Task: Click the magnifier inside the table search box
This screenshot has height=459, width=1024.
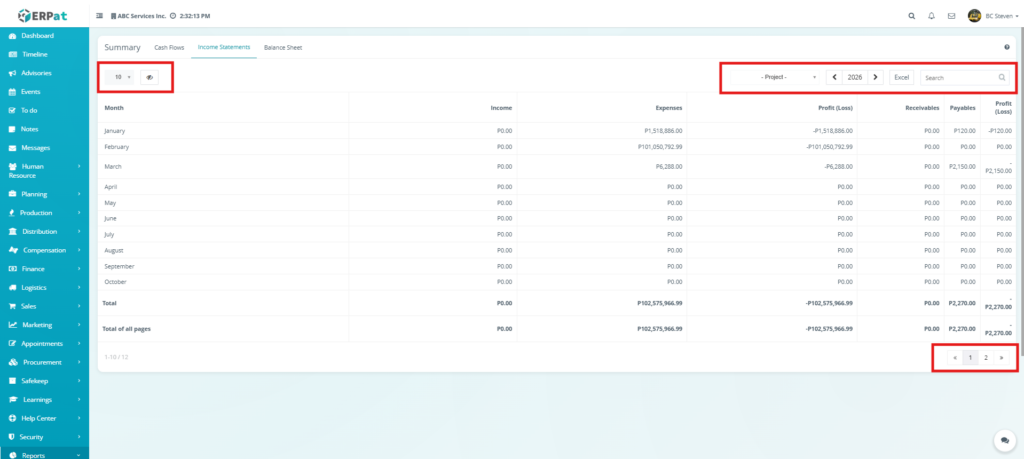Action: click(1002, 78)
